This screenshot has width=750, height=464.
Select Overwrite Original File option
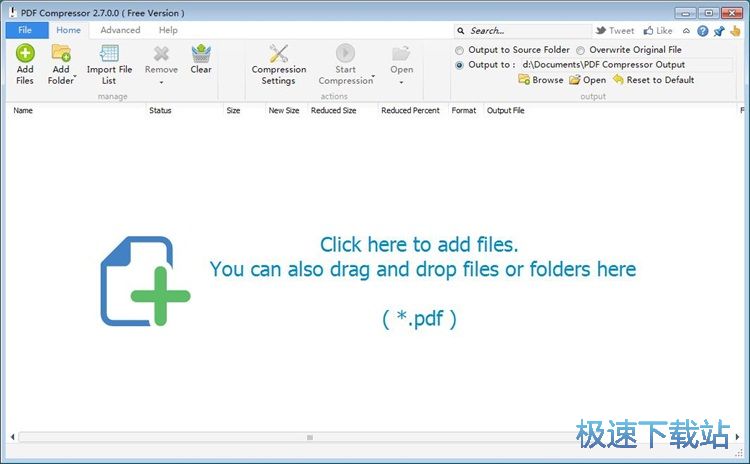580,50
